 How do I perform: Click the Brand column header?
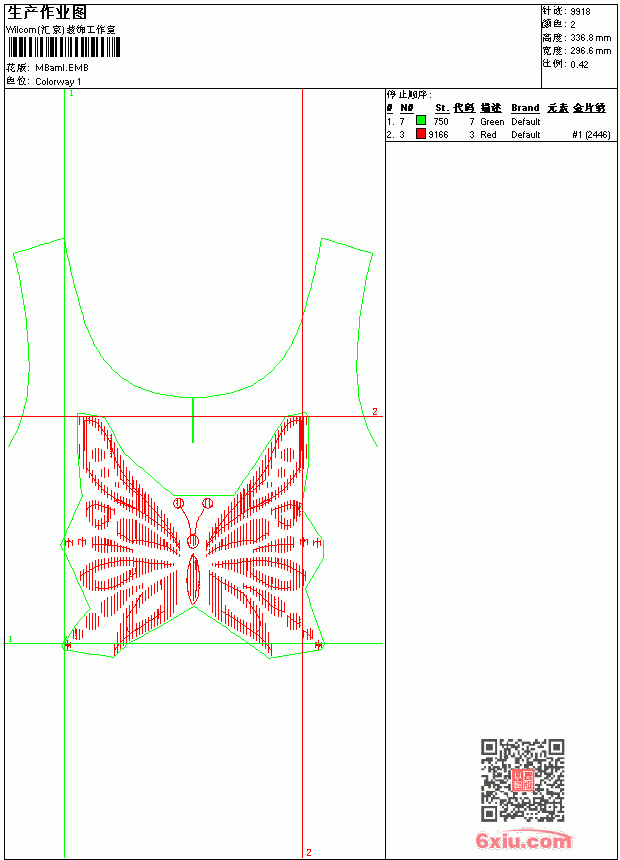pyautogui.click(x=525, y=108)
